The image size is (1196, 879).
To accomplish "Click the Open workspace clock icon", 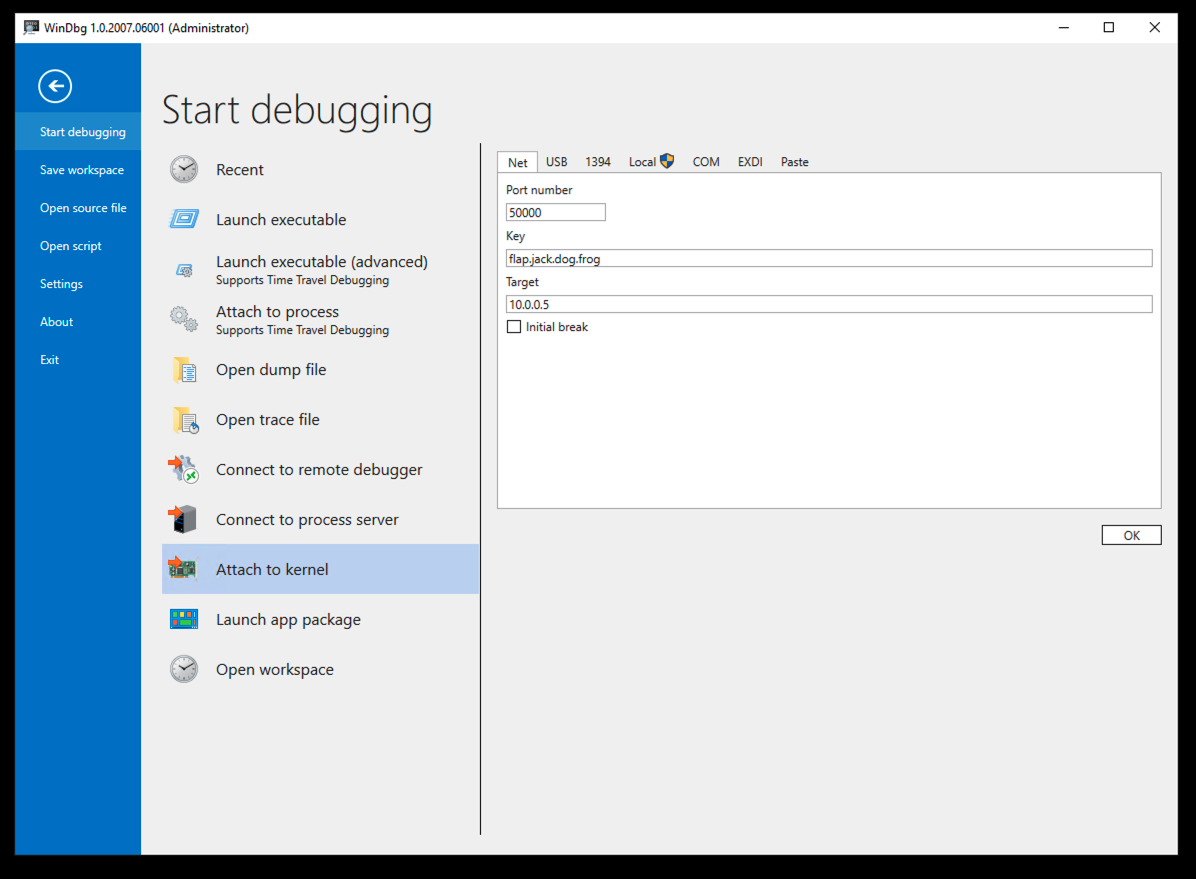I will [x=184, y=669].
